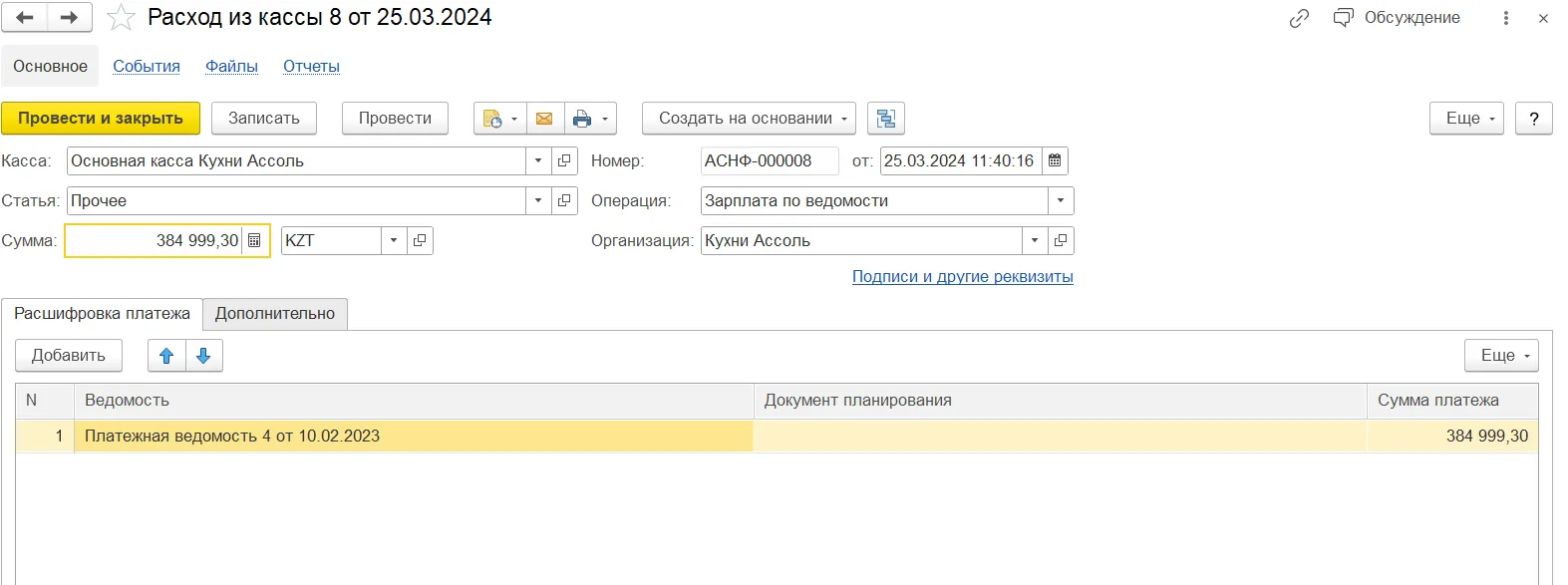Screen dimensions: 1568x585
Task: Close the document form with X
Action: (1543, 18)
